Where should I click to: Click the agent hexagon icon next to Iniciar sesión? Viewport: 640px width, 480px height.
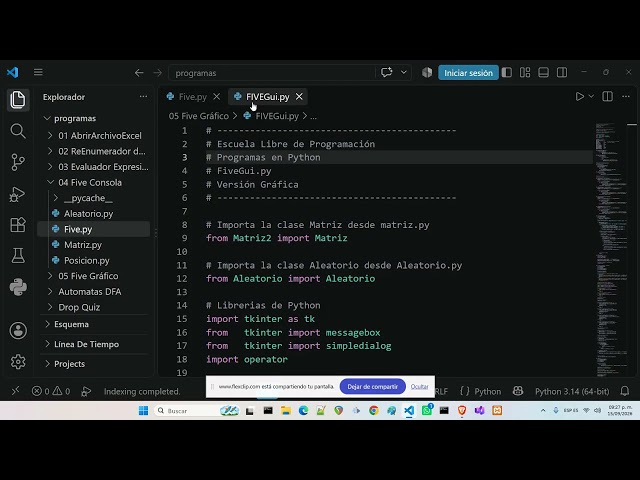[427, 72]
